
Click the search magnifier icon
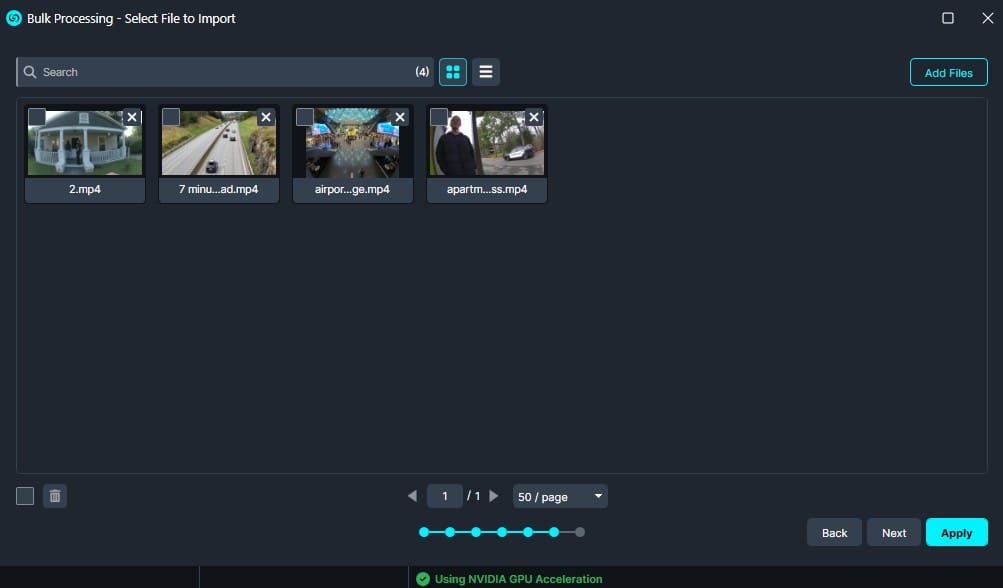[x=30, y=72]
